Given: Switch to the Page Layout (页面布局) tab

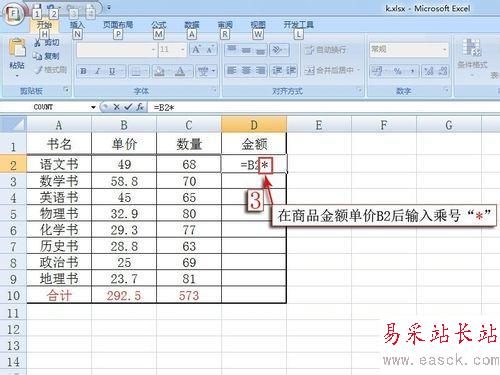Looking at the screenshot, I should click(x=118, y=25).
